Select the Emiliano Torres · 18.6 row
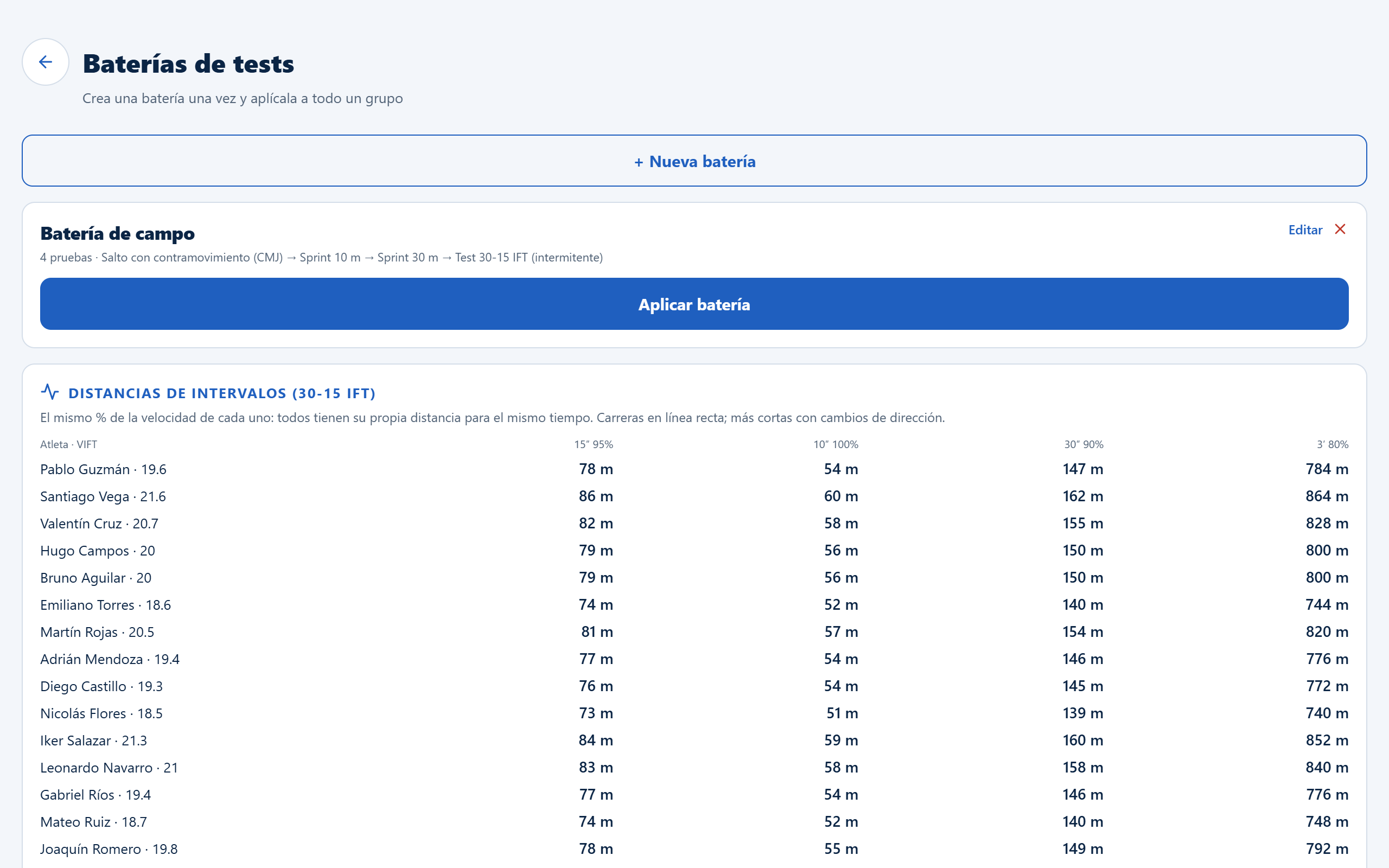Viewport: 1389px width, 868px height. pyautogui.click(x=694, y=604)
